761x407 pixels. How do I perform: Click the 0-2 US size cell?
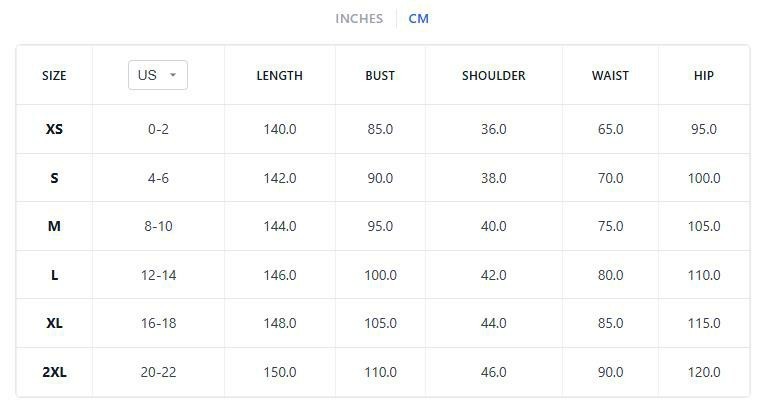point(158,129)
